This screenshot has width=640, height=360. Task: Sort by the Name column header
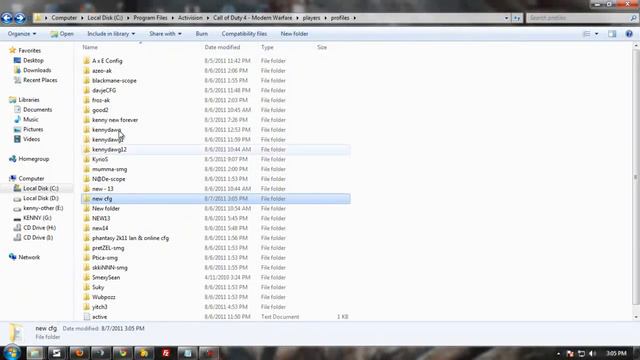coord(90,47)
